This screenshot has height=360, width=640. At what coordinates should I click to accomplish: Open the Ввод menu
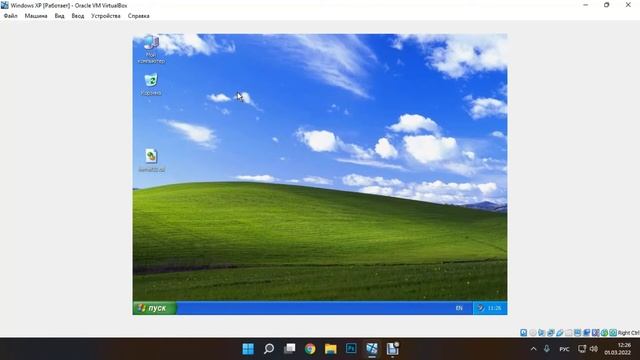[78, 16]
